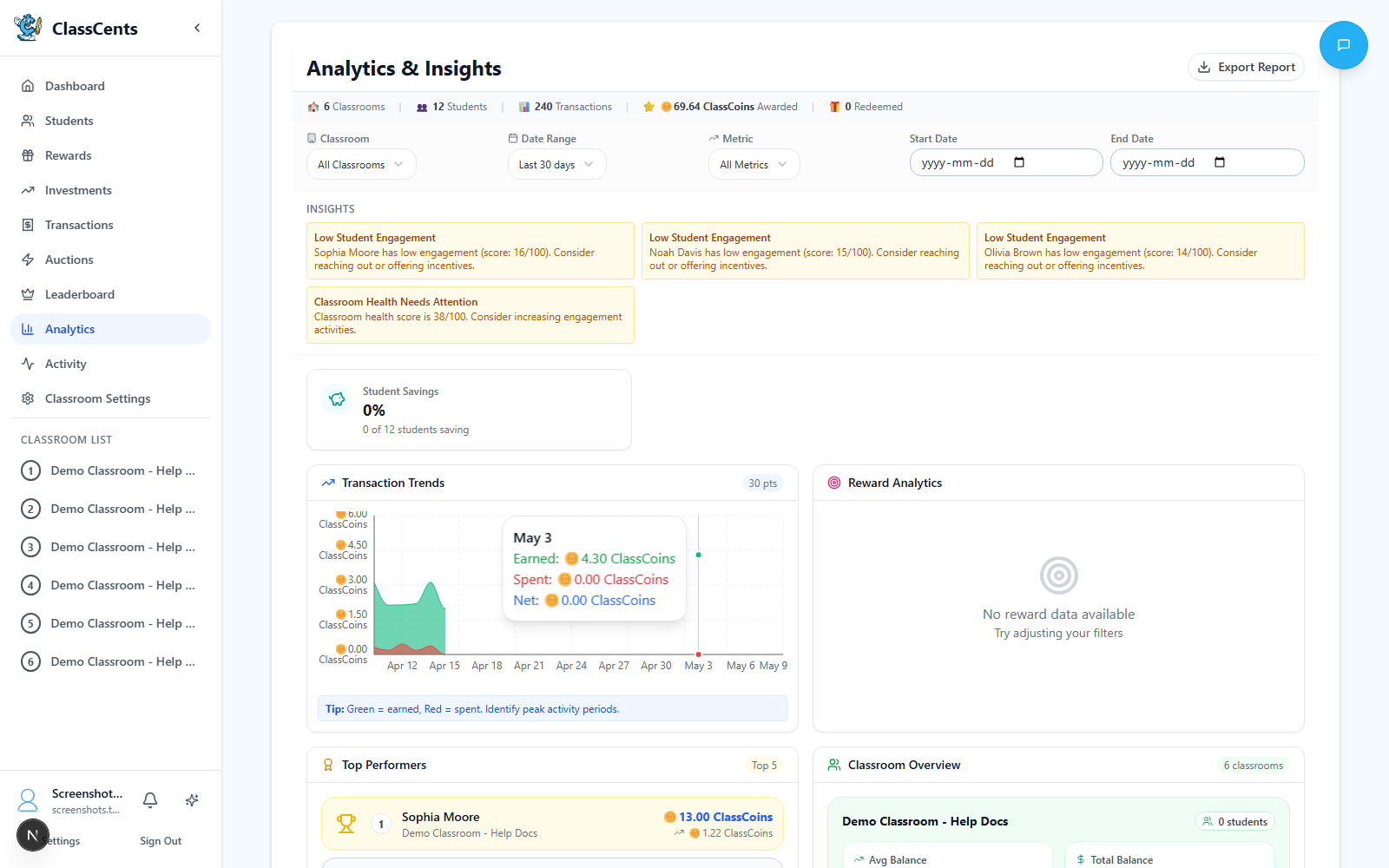Open Classroom Settings
The height and width of the screenshot is (868, 1389).
click(110, 398)
